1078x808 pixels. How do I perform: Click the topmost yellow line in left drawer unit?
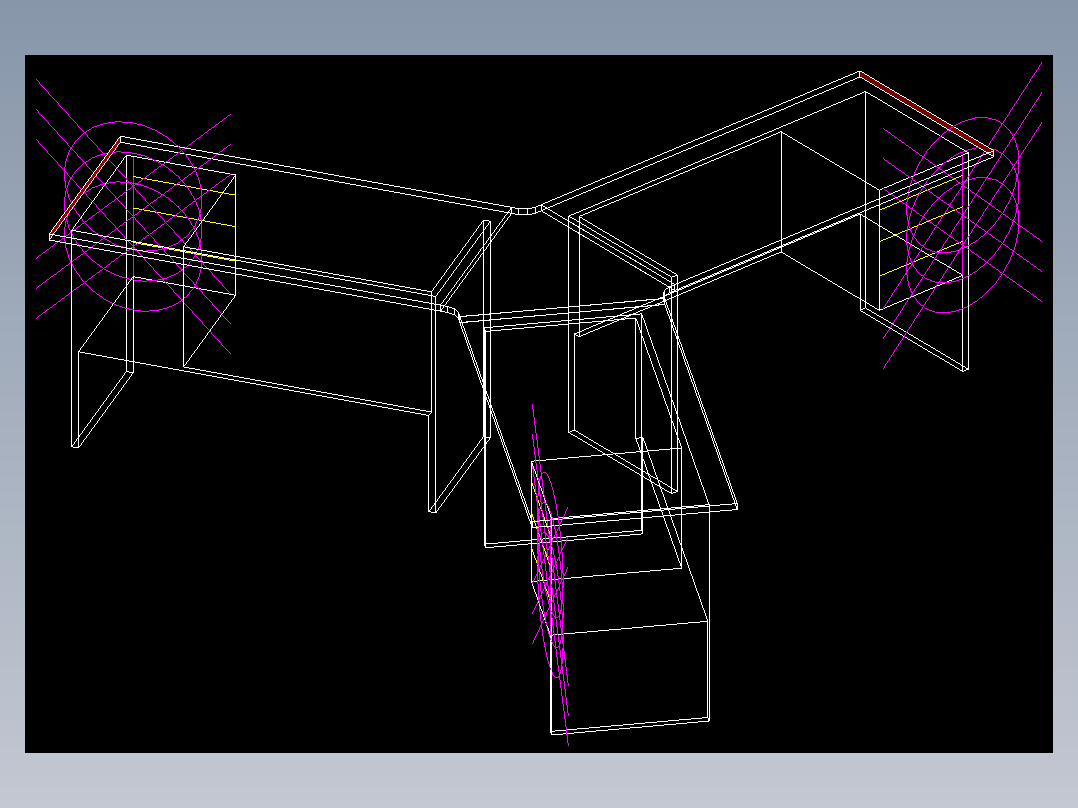[184, 186]
